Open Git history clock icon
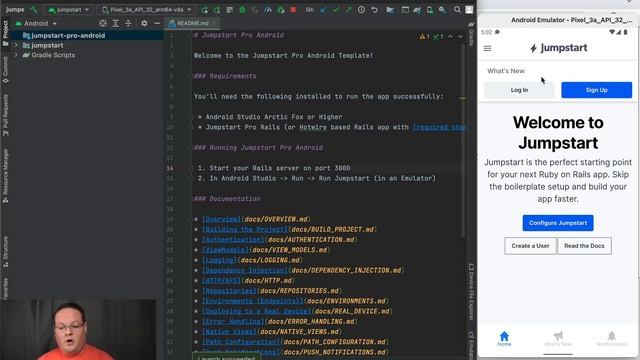This screenshot has width=640, height=360. pos(361,9)
